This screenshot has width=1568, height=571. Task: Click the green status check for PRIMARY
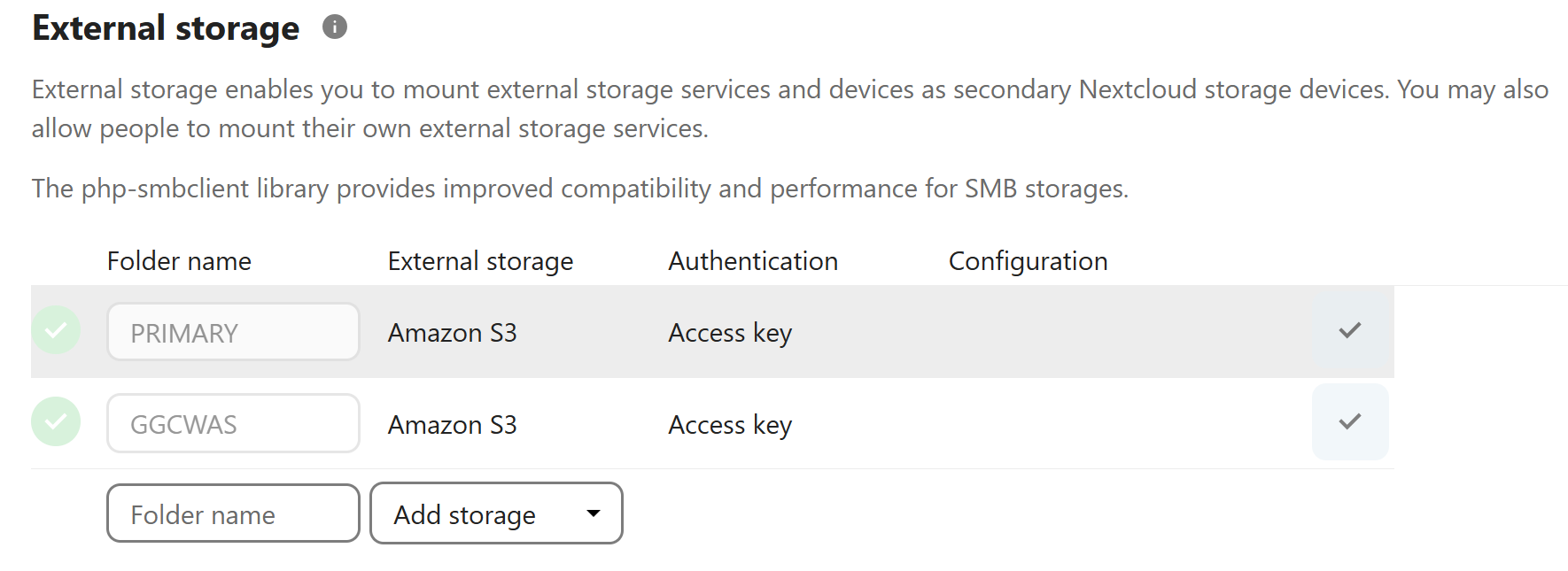tap(56, 330)
